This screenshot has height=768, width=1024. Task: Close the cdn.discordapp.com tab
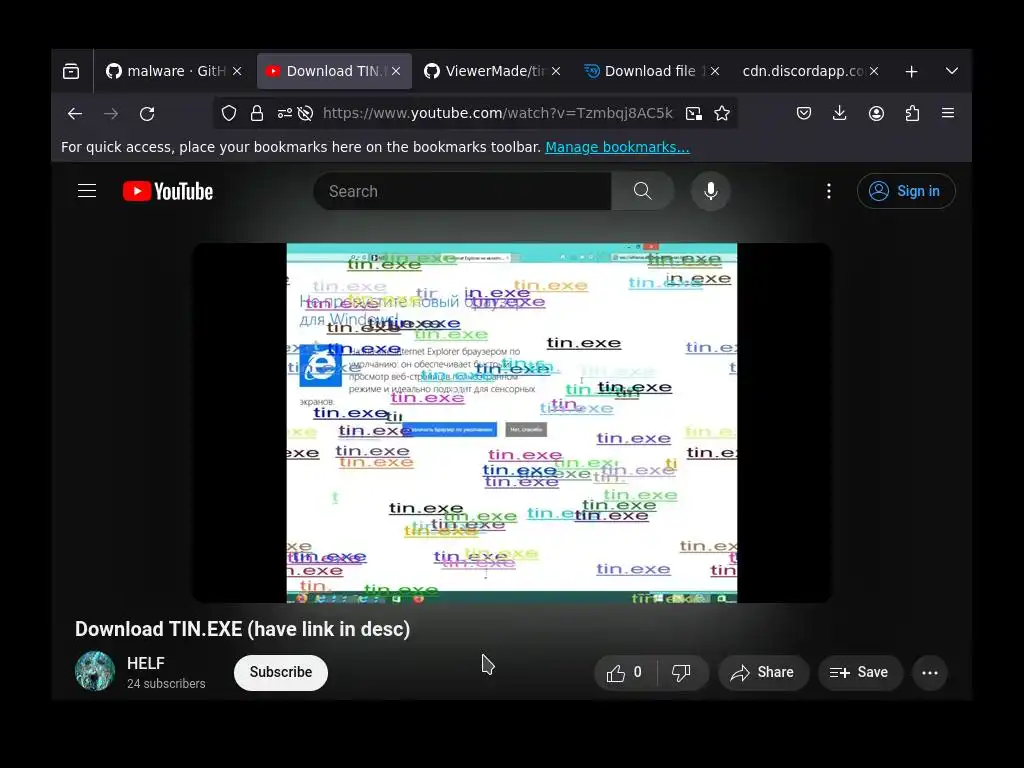click(x=874, y=71)
